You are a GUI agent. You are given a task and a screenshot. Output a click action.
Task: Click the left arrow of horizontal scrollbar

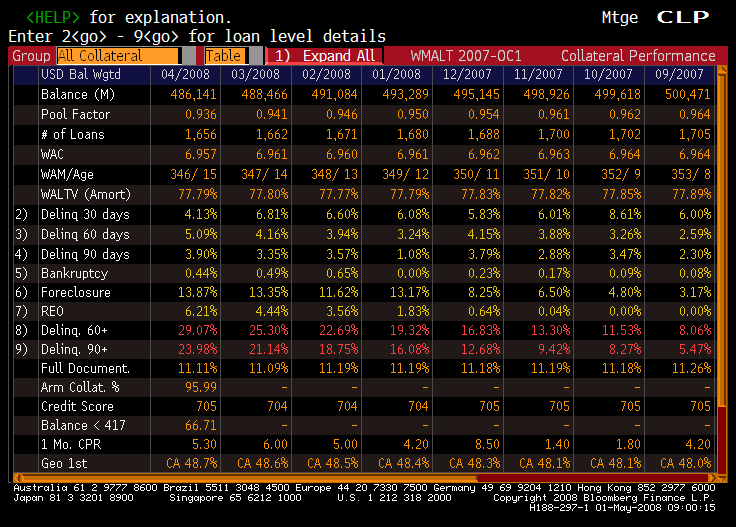click(x=20, y=478)
